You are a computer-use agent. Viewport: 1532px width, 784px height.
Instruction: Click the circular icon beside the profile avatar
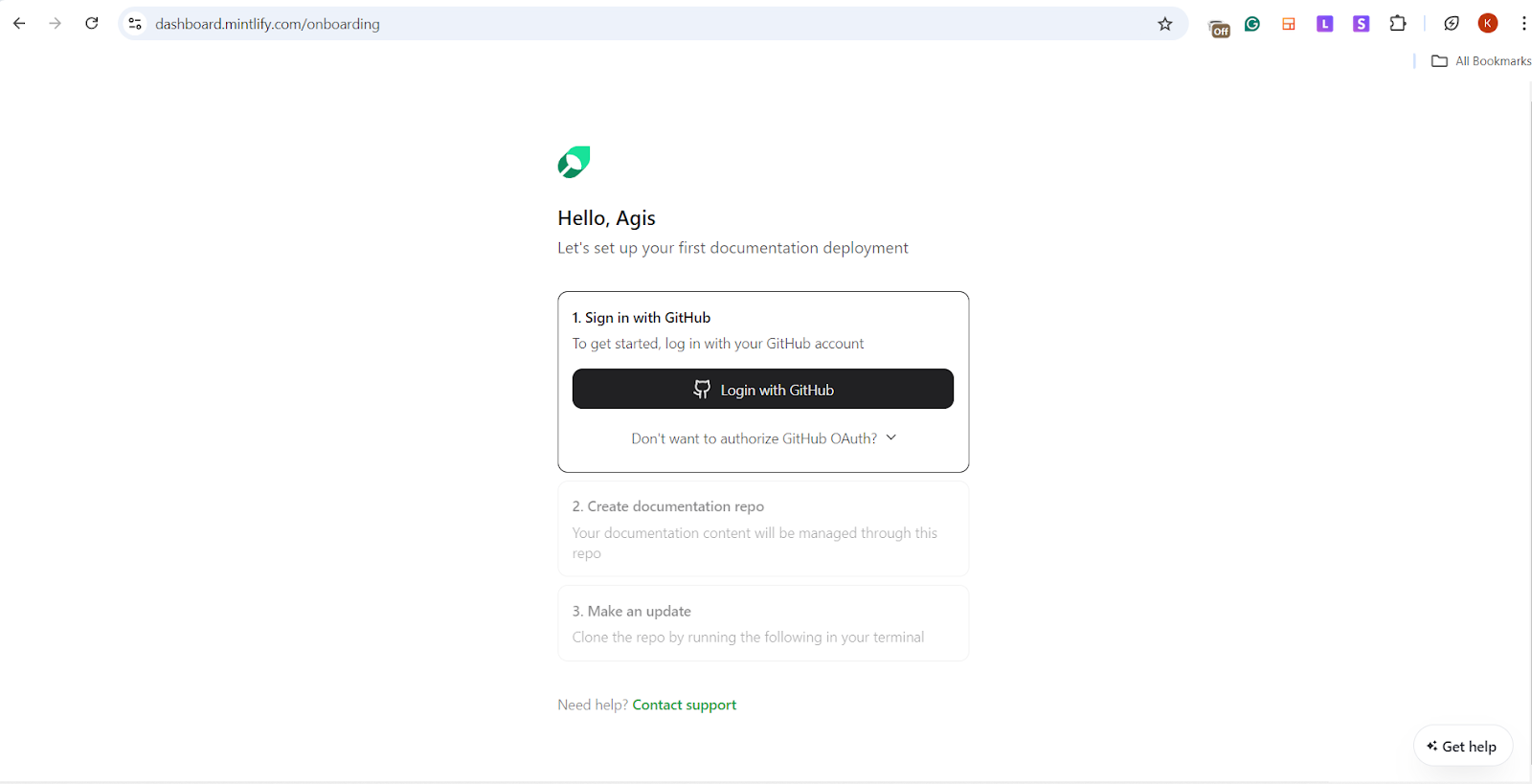click(x=1452, y=24)
